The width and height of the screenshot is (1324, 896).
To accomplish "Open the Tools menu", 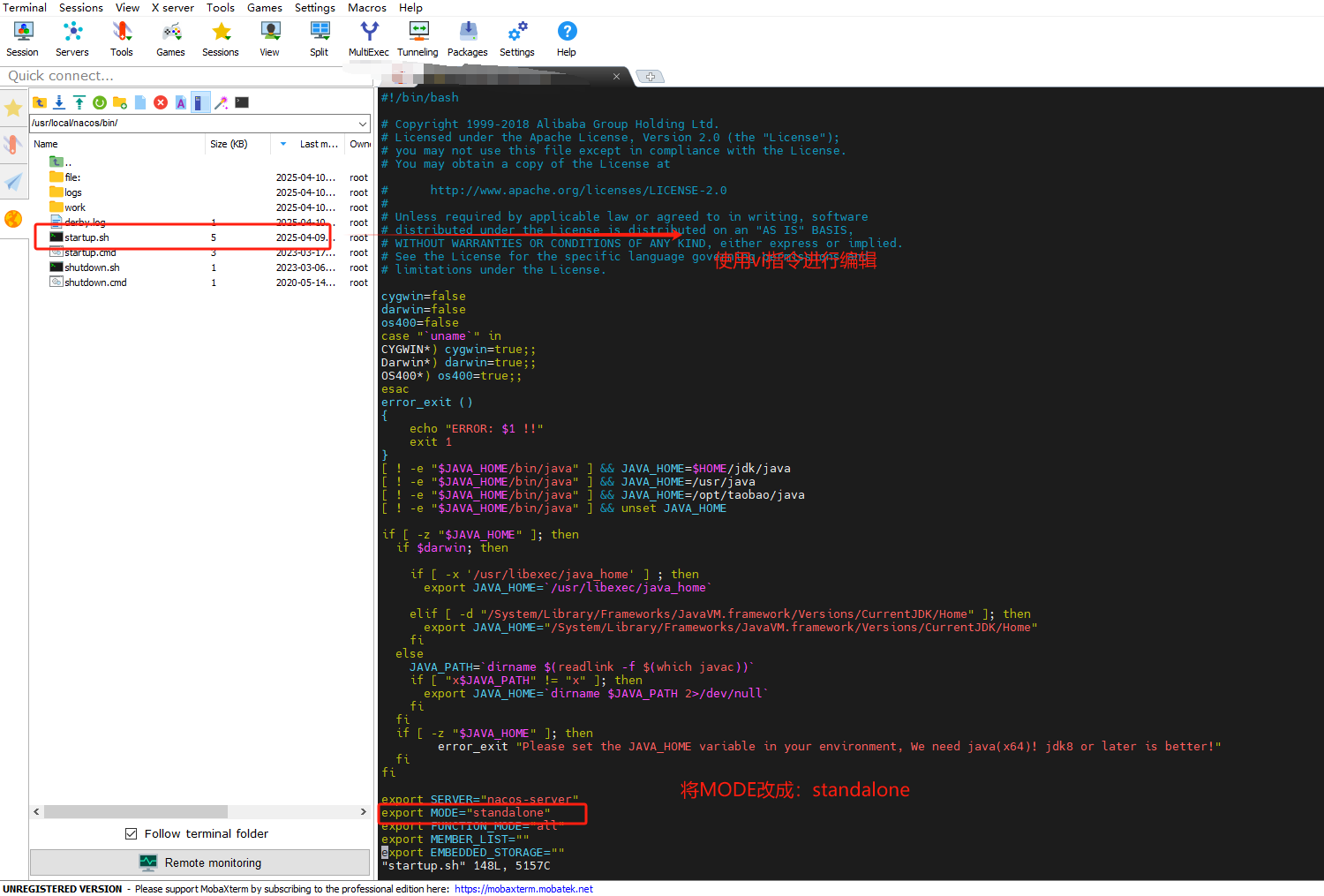I will [x=221, y=7].
